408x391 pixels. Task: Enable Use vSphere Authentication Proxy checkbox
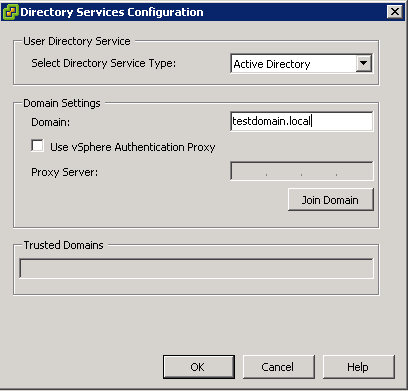point(37,146)
